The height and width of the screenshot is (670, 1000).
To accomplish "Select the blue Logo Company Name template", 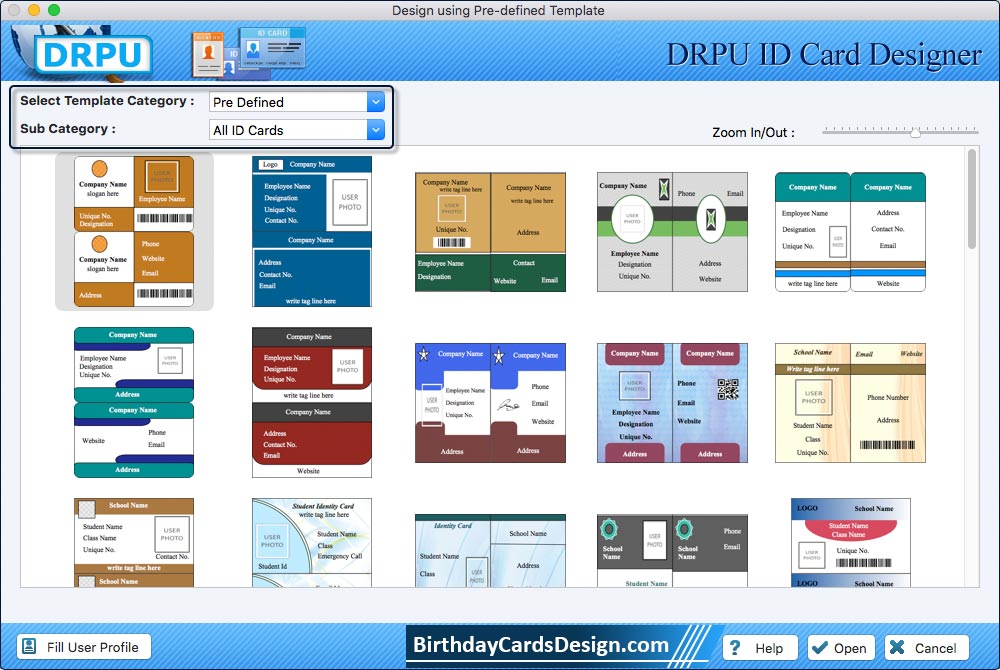I will 312,231.
